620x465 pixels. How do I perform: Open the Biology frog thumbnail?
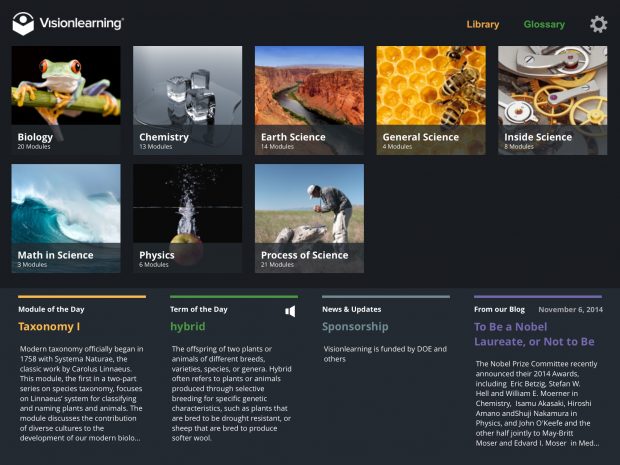point(66,100)
